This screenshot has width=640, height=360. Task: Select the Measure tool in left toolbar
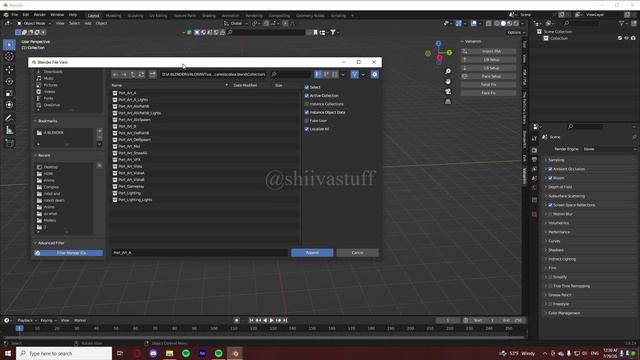click(x=9, y=130)
